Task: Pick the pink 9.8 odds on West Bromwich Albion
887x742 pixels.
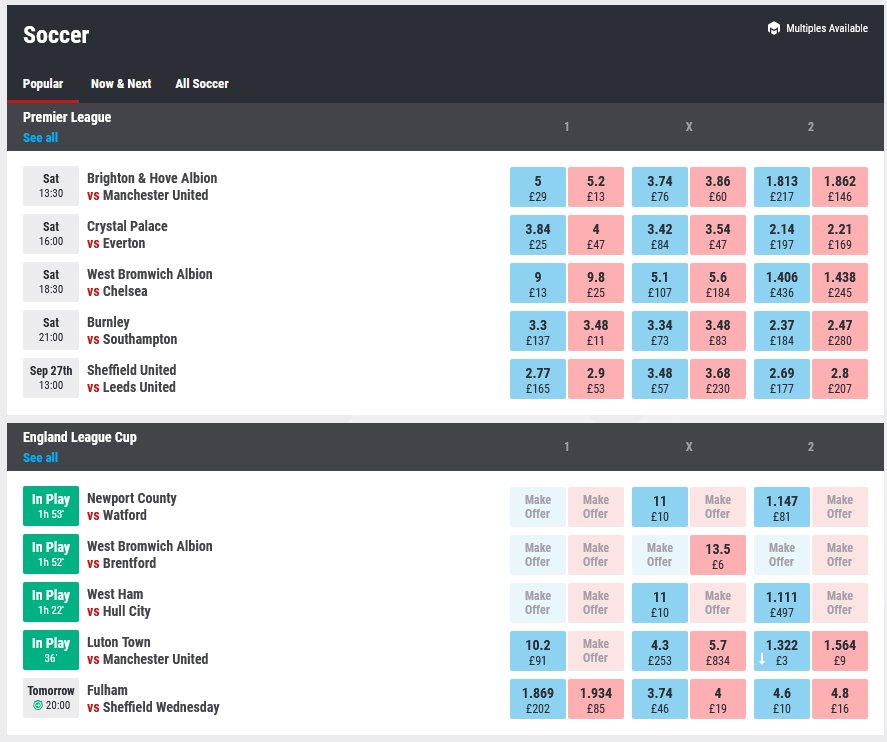Action: click(596, 283)
